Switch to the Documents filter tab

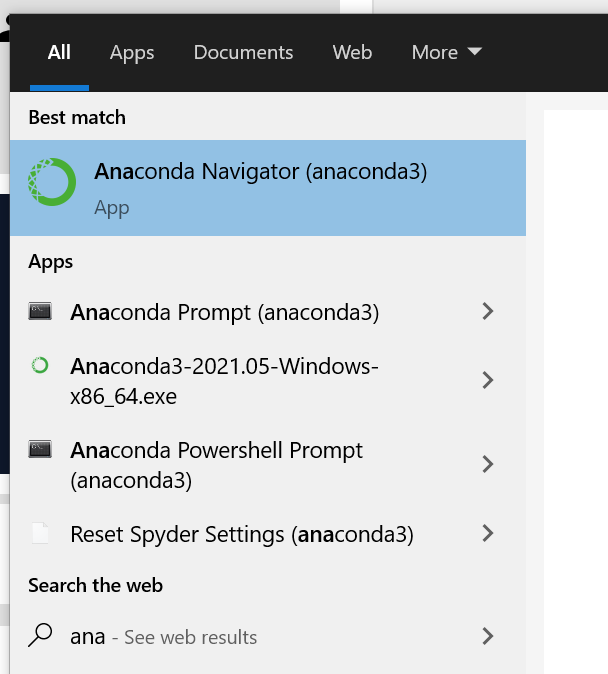click(x=243, y=52)
